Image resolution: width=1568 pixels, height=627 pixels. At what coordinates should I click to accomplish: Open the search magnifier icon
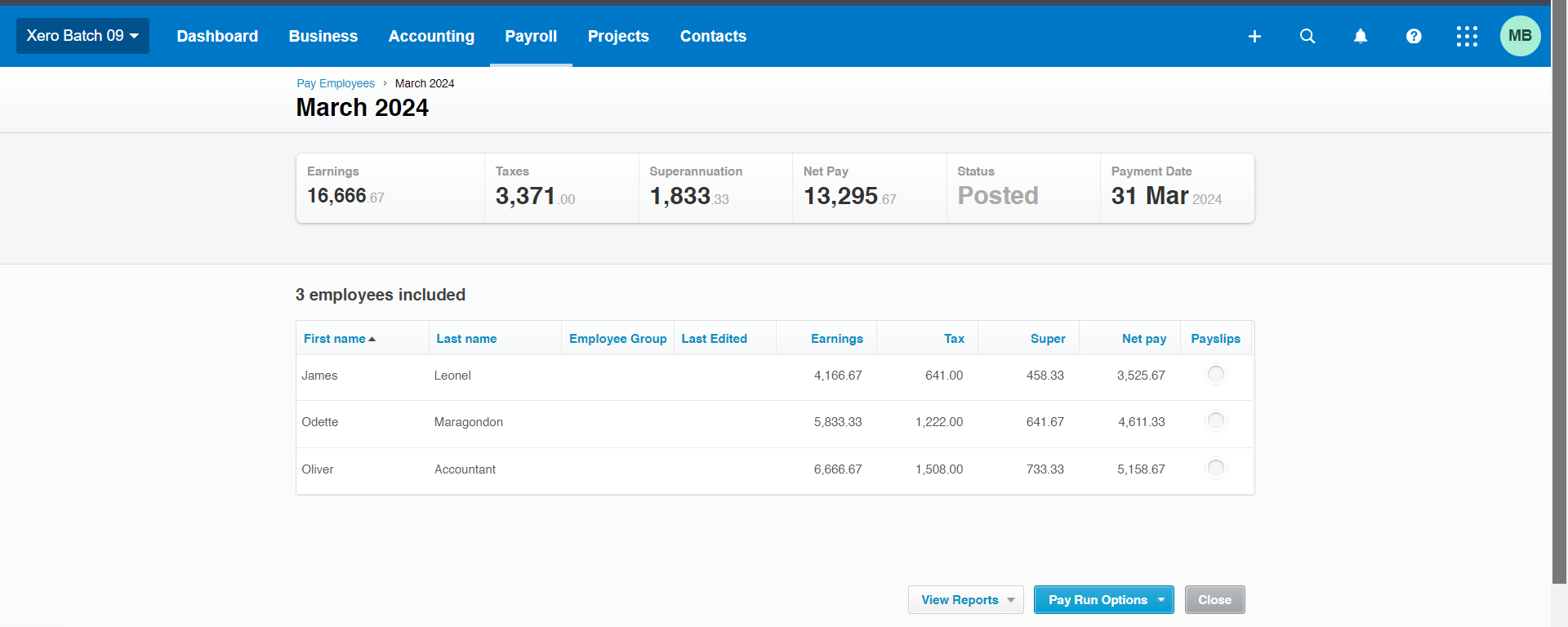(x=1307, y=36)
